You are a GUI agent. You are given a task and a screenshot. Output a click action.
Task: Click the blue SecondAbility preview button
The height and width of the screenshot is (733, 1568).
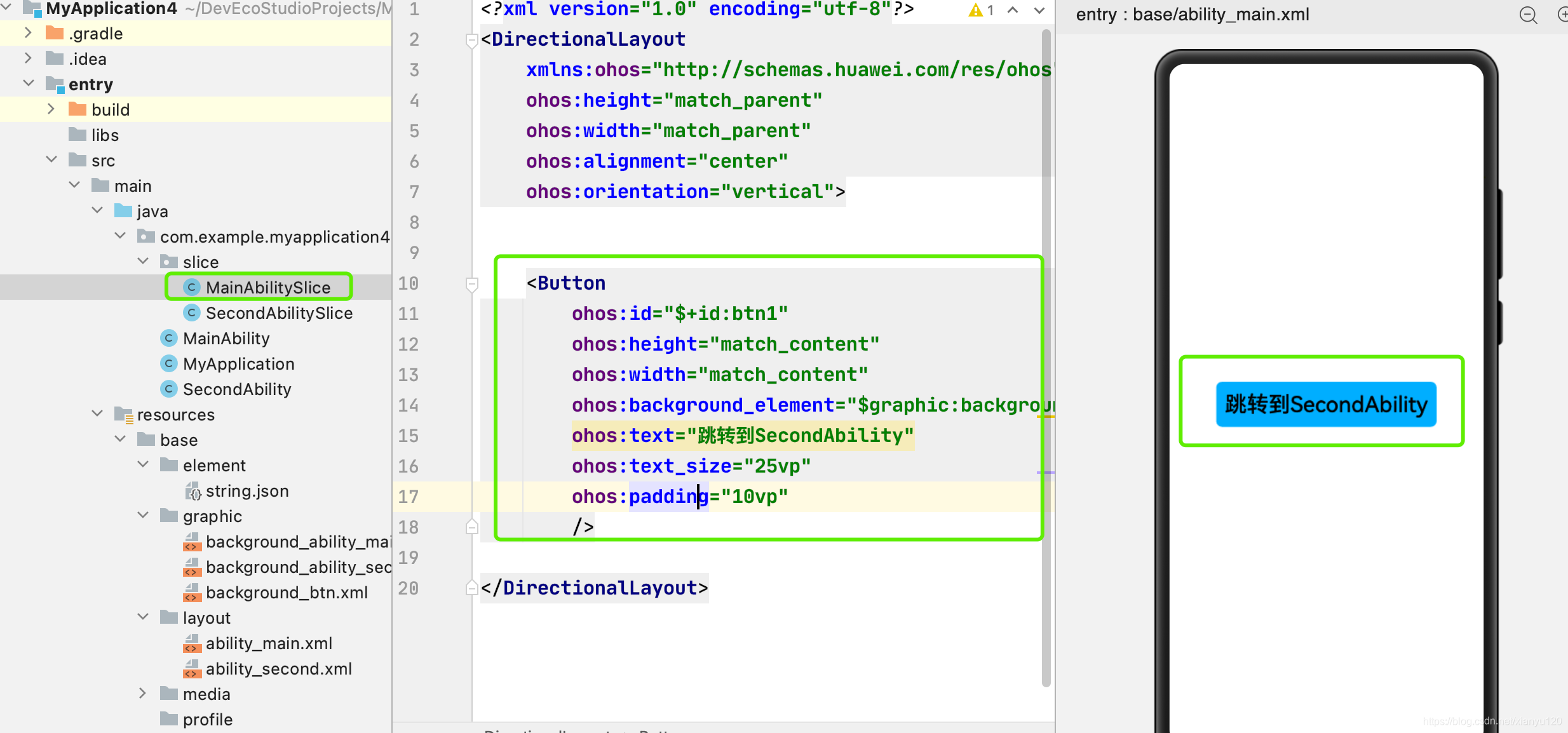(1325, 404)
